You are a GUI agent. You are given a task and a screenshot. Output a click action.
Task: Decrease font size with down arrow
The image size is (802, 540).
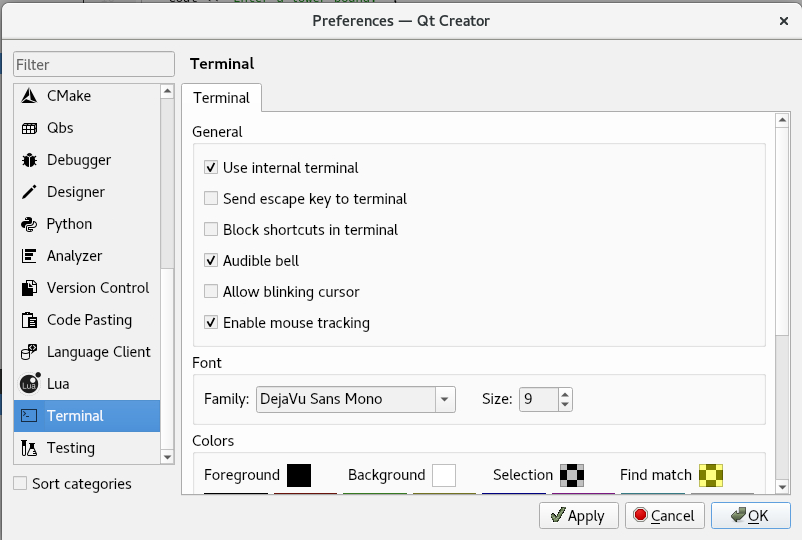click(565, 404)
